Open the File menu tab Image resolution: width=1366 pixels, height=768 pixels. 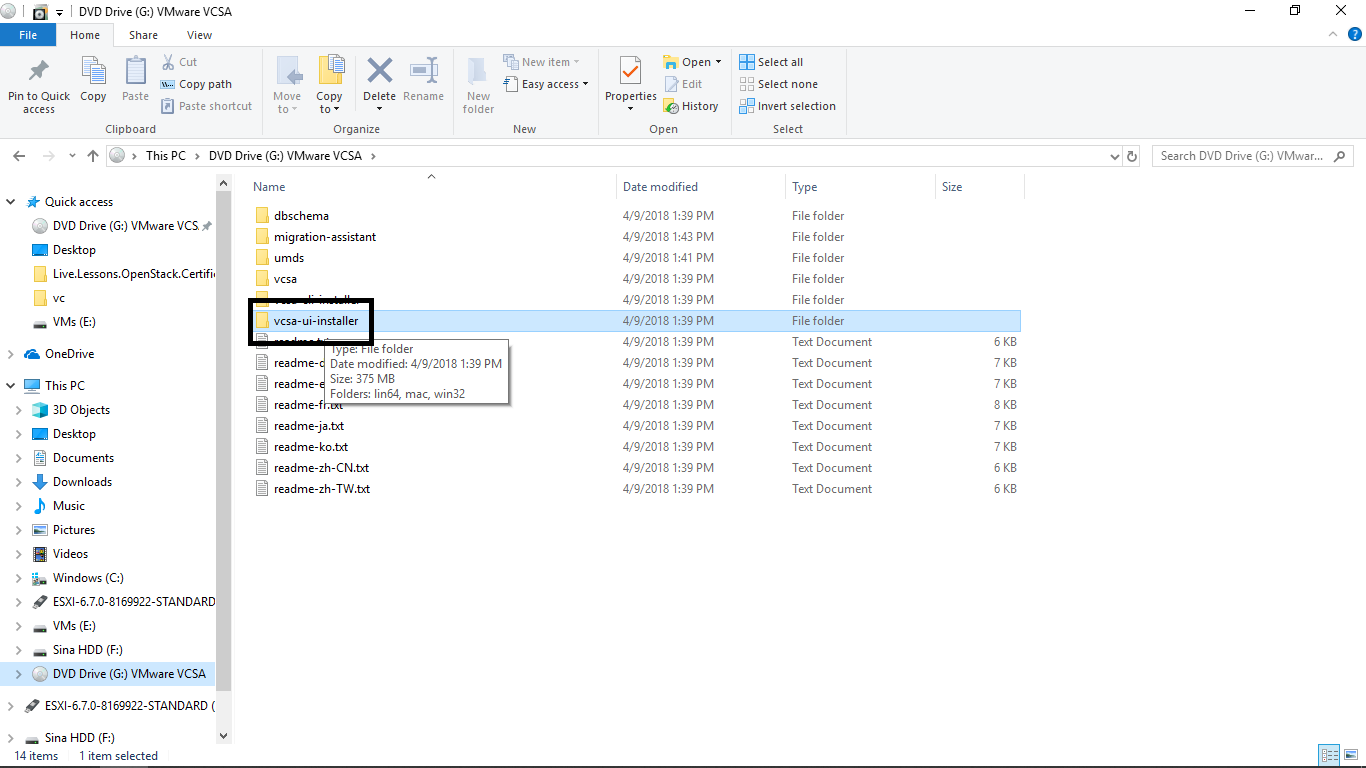28,35
